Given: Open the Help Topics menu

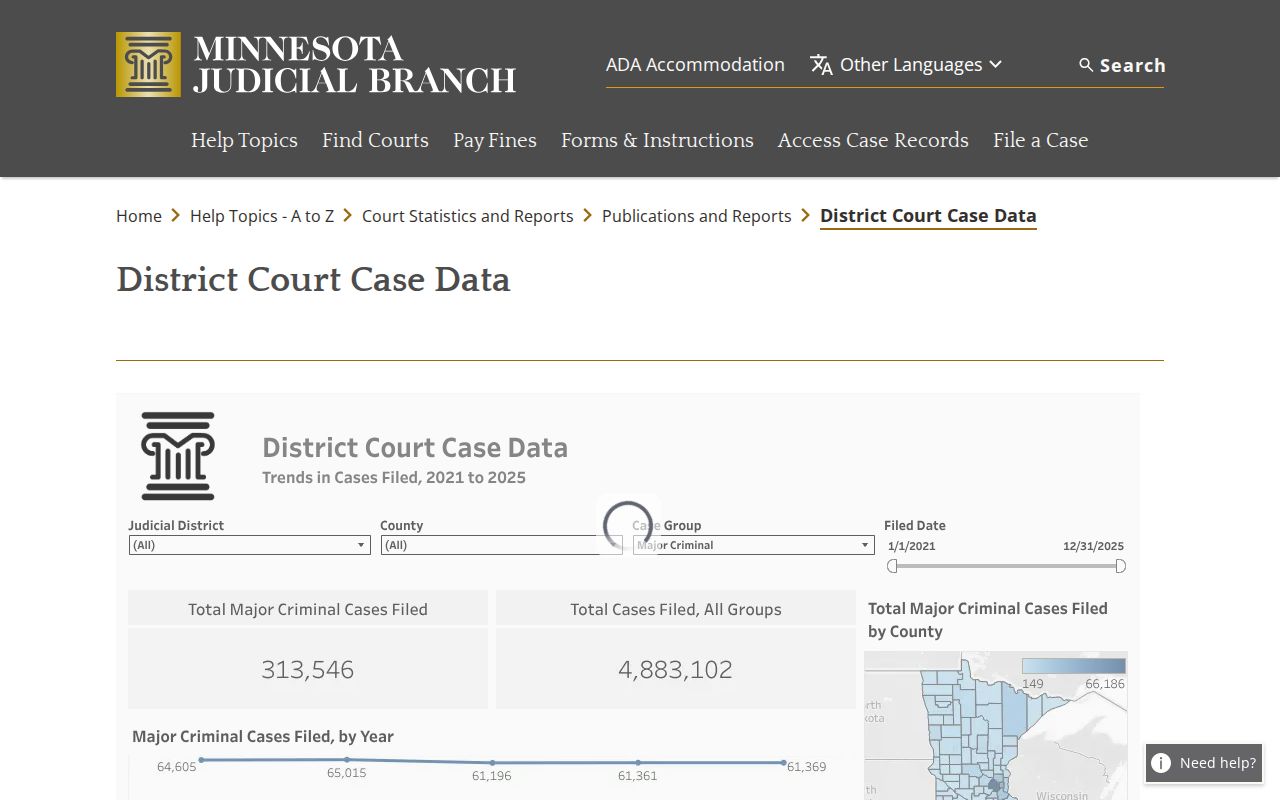Looking at the screenshot, I should tap(244, 140).
